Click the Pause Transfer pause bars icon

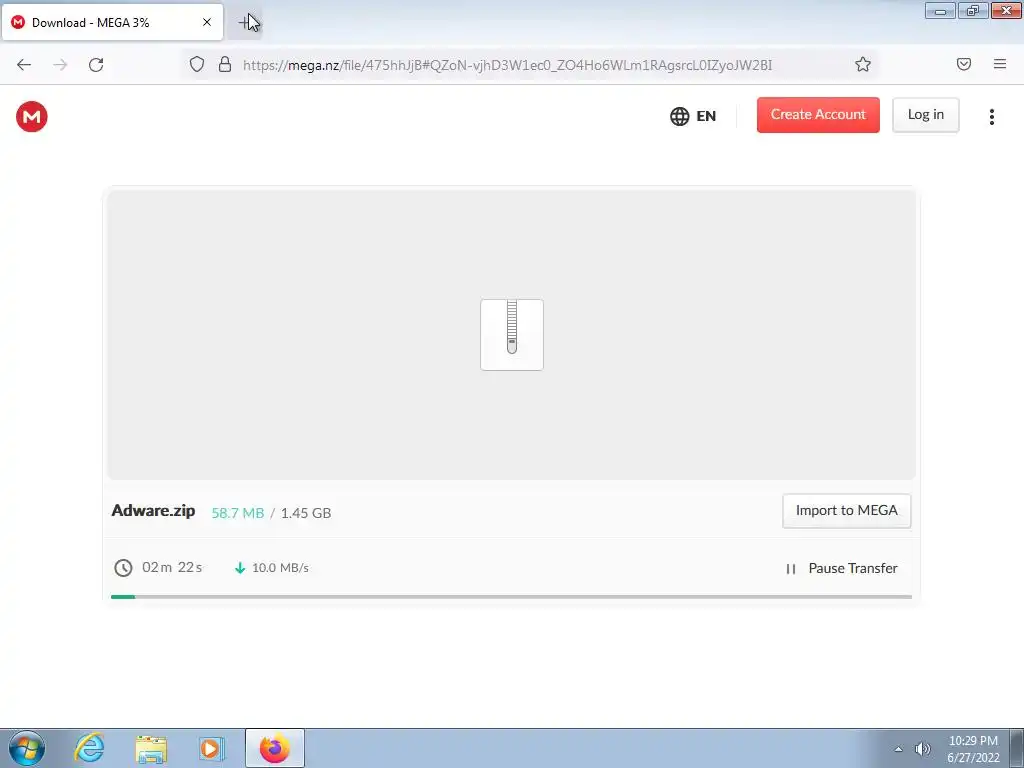click(791, 569)
